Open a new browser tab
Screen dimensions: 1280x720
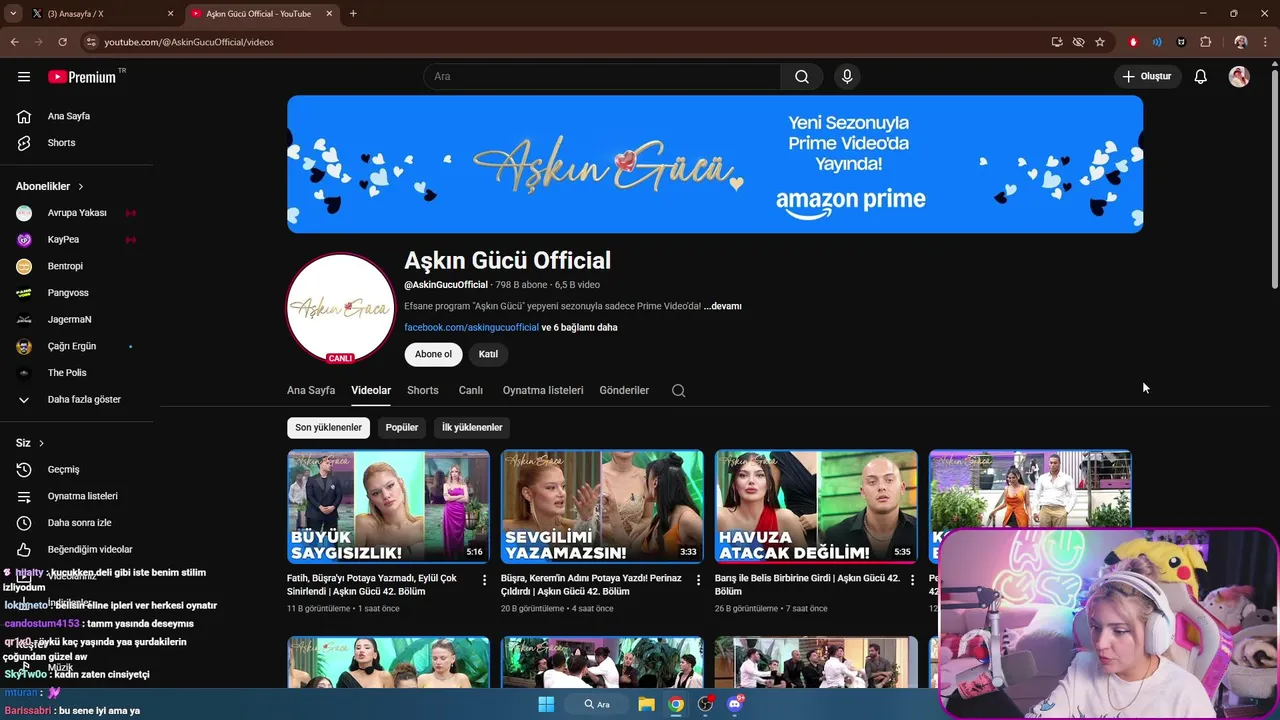click(353, 14)
